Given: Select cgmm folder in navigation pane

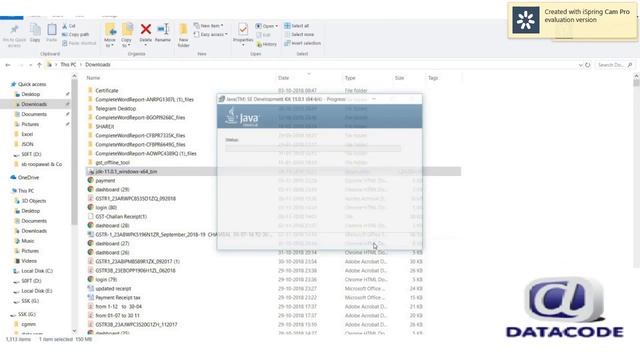Looking at the screenshot, I should 28,324.
